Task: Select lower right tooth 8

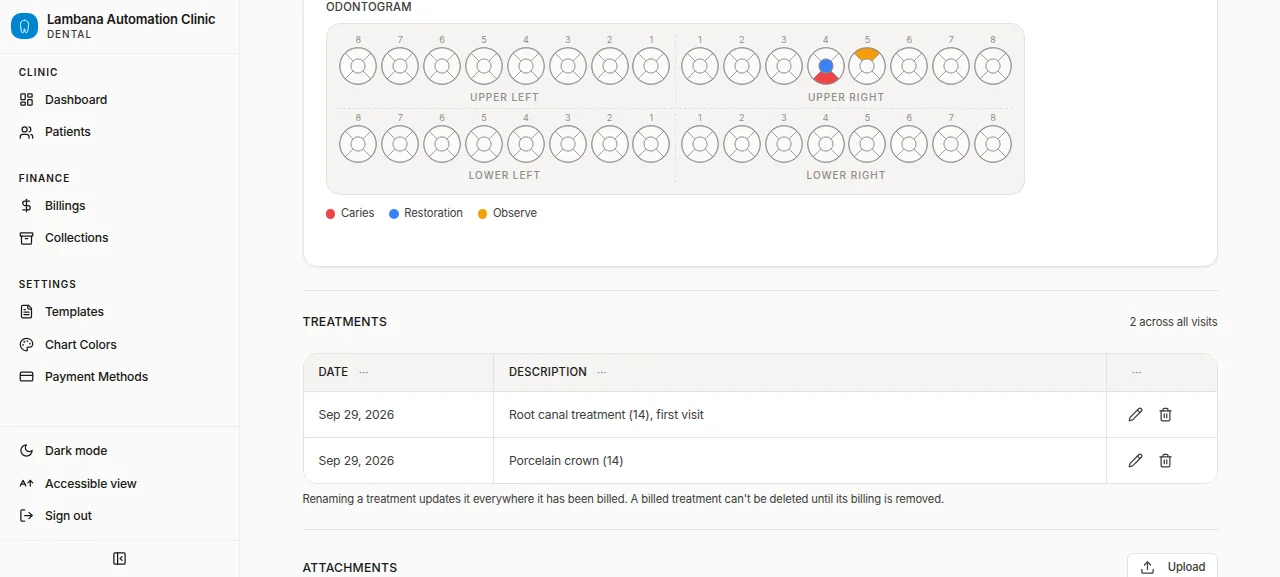Action: (x=994, y=145)
